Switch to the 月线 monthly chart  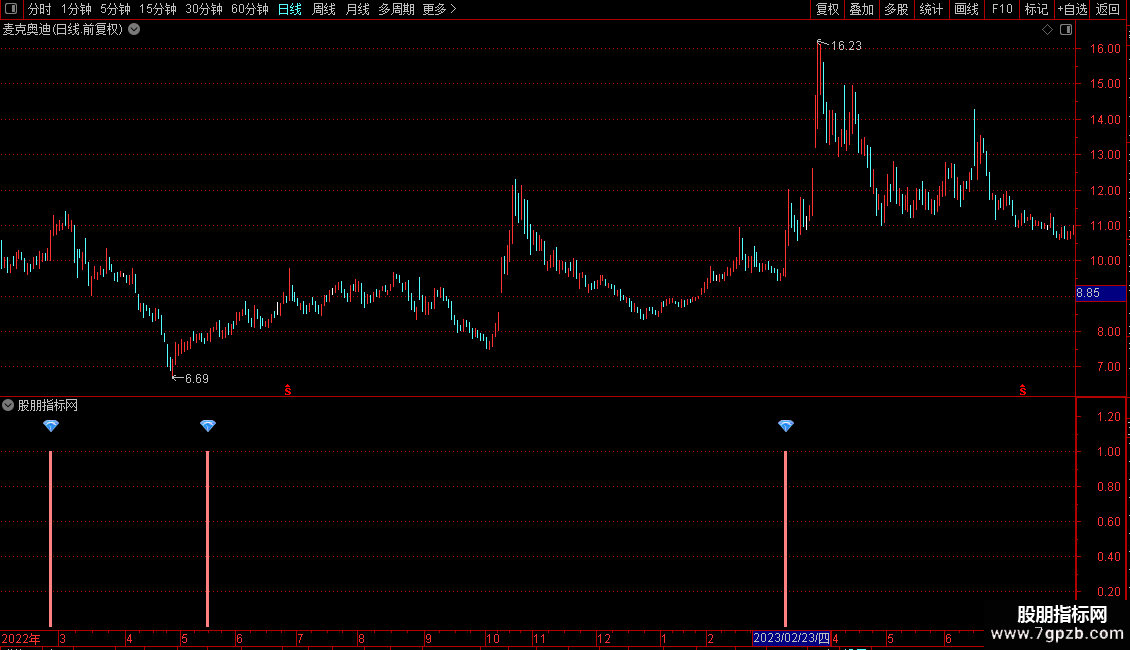pos(357,9)
